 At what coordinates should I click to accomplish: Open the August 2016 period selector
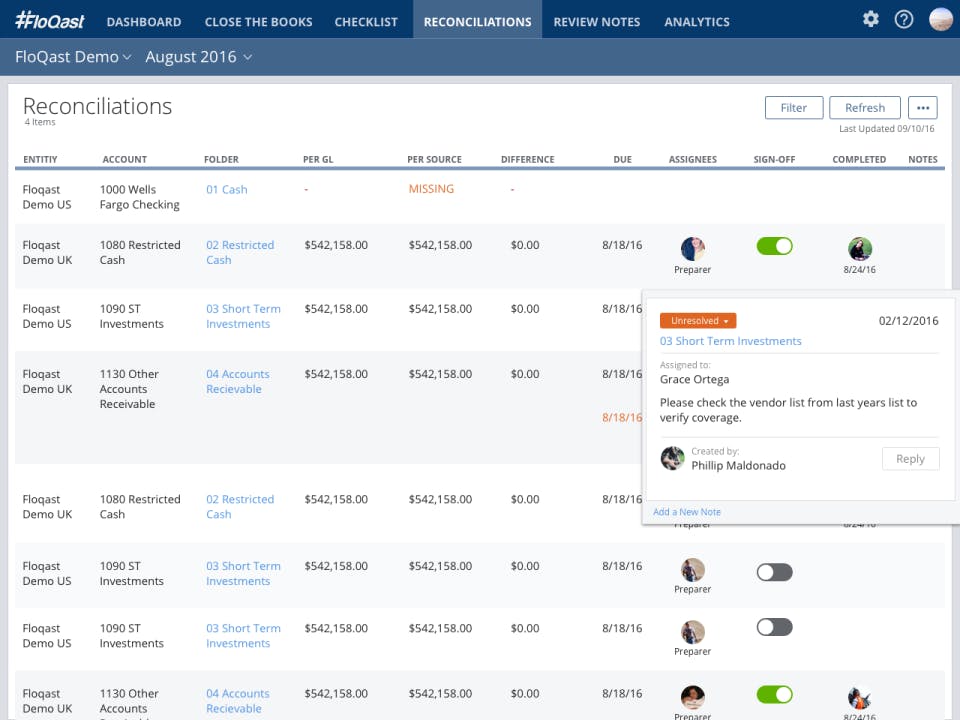197,57
